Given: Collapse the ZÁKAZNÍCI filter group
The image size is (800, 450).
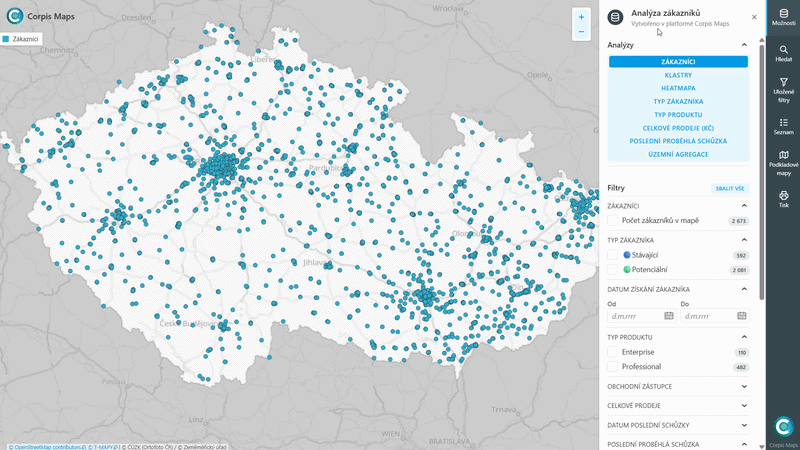Looking at the screenshot, I should (744, 206).
